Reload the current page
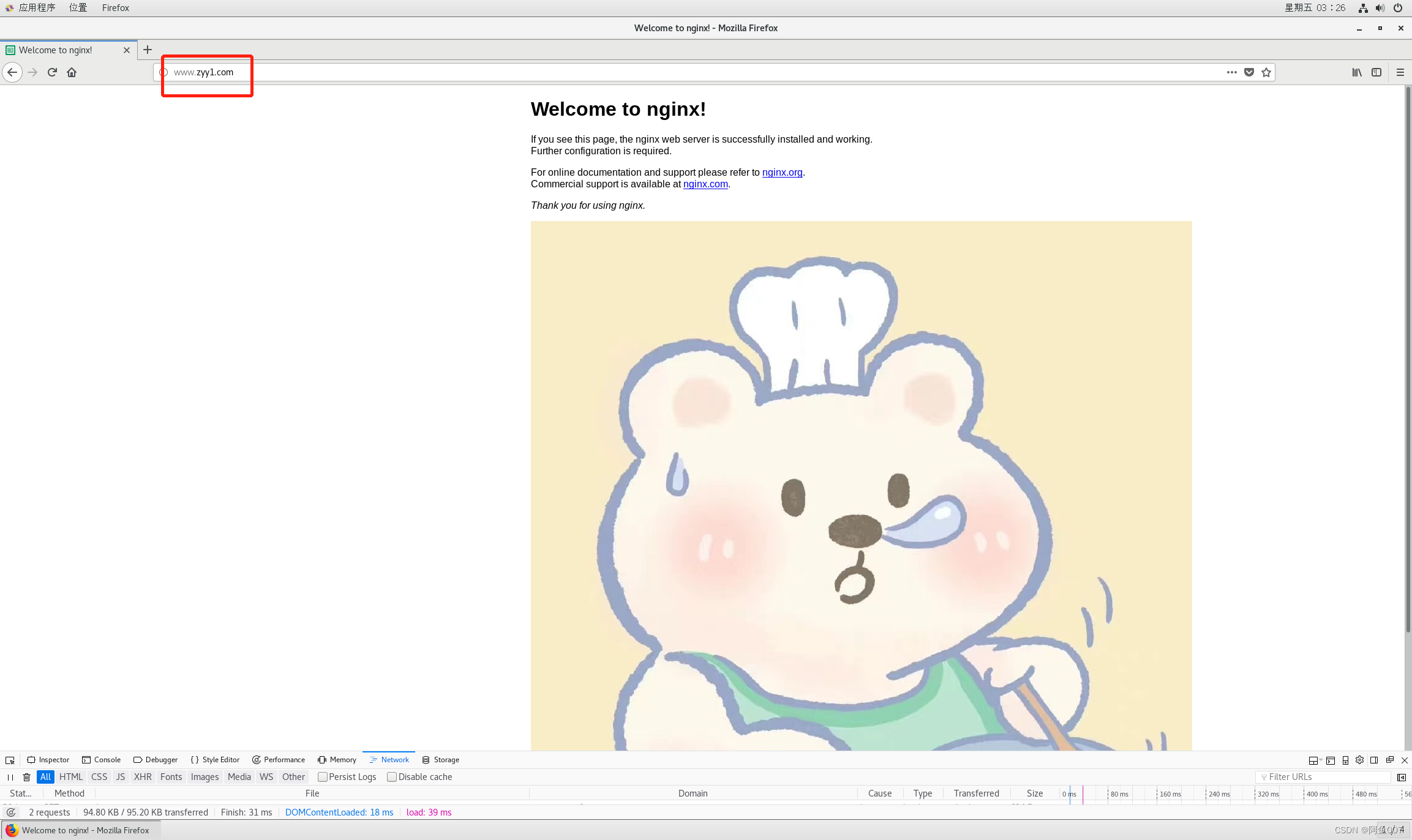This screenshot has width=1412, height=840. [52, 72]
